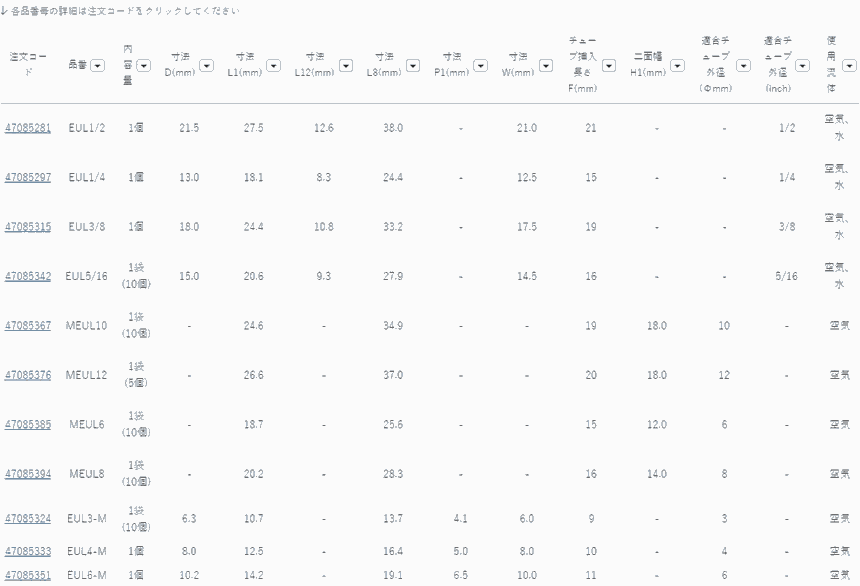Open the 適合チューブ外径 (inch) filter dropdown
The image size is (860, 586).
point(803,65)
